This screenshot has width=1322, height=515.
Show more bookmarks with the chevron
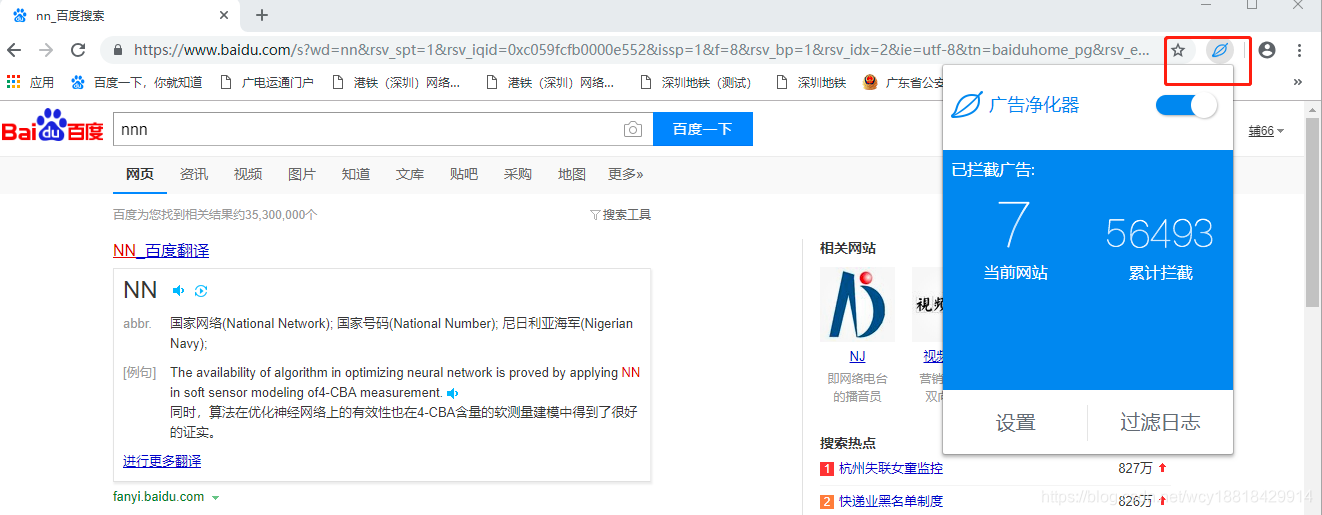click(x=1298, y=82)
